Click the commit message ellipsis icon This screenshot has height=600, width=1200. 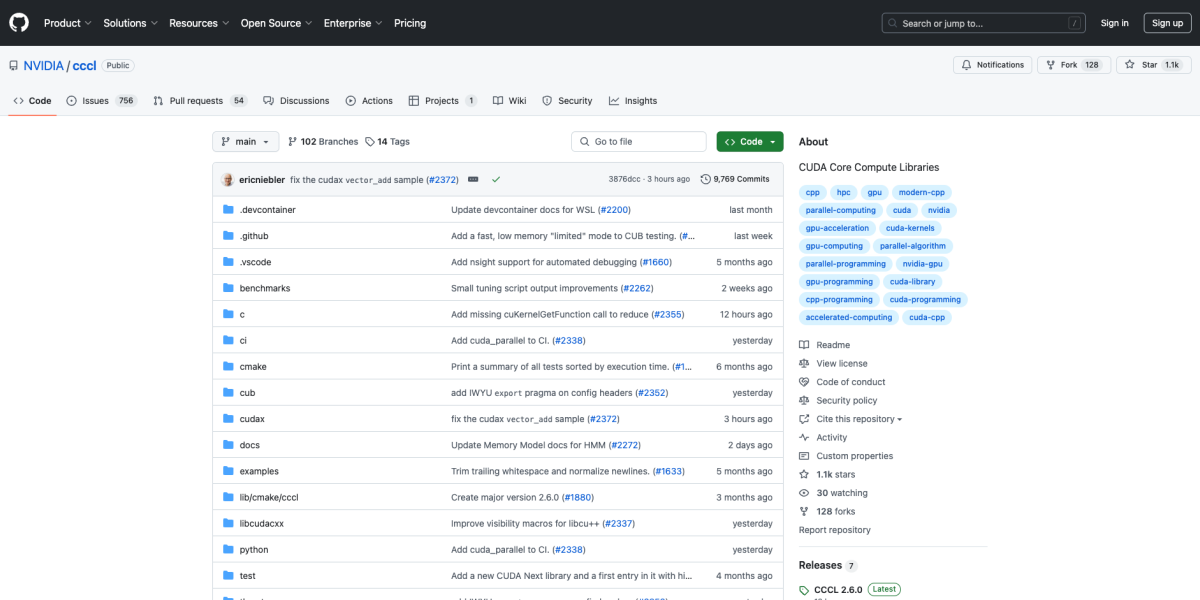point(473,179)
